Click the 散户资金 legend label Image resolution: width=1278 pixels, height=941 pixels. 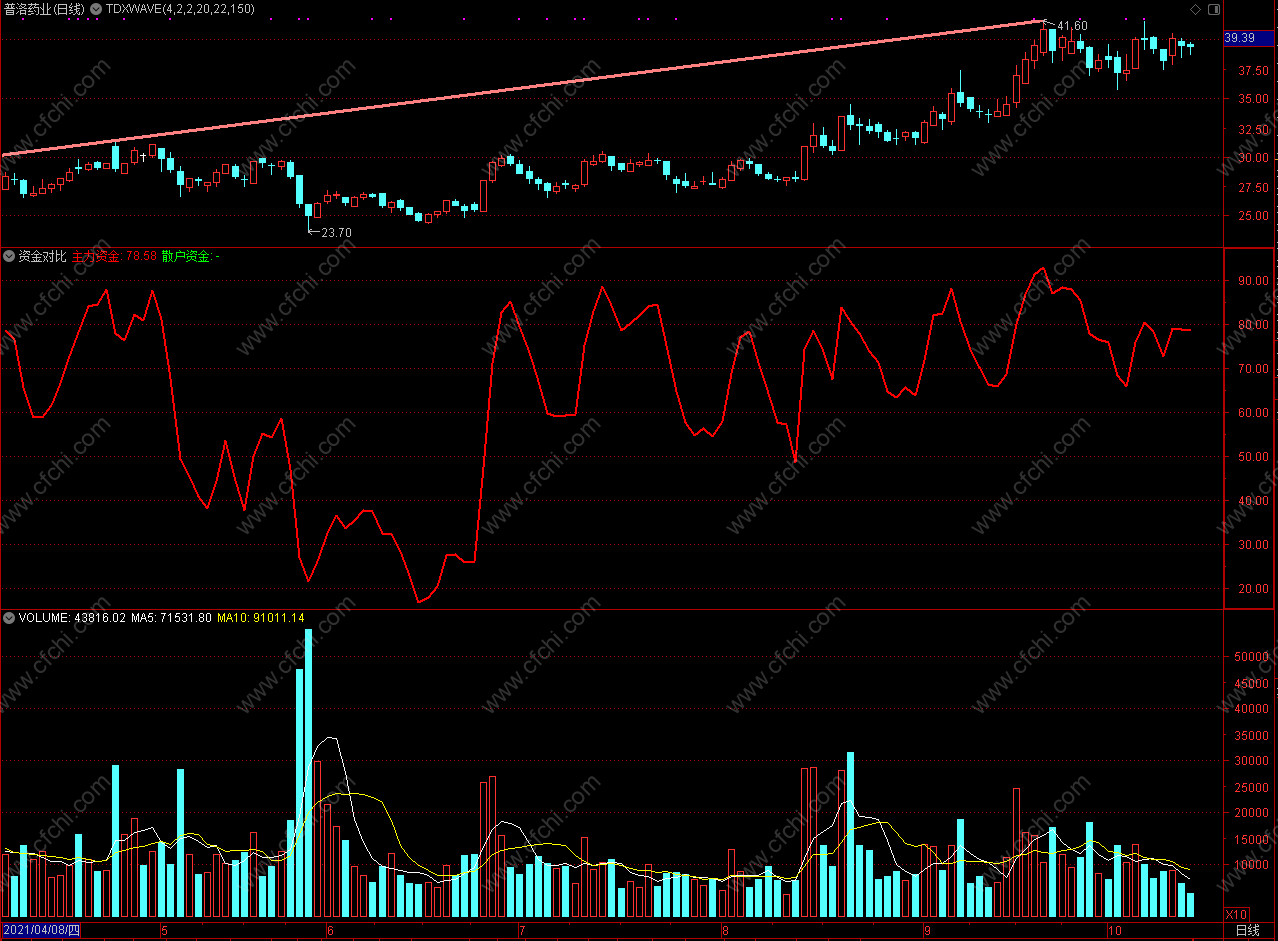(x=191, y=257)
